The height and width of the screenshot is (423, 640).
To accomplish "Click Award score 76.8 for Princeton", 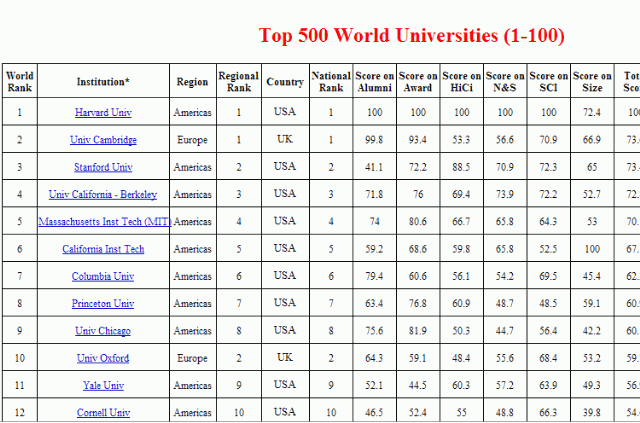I will [x=418, y=304].
